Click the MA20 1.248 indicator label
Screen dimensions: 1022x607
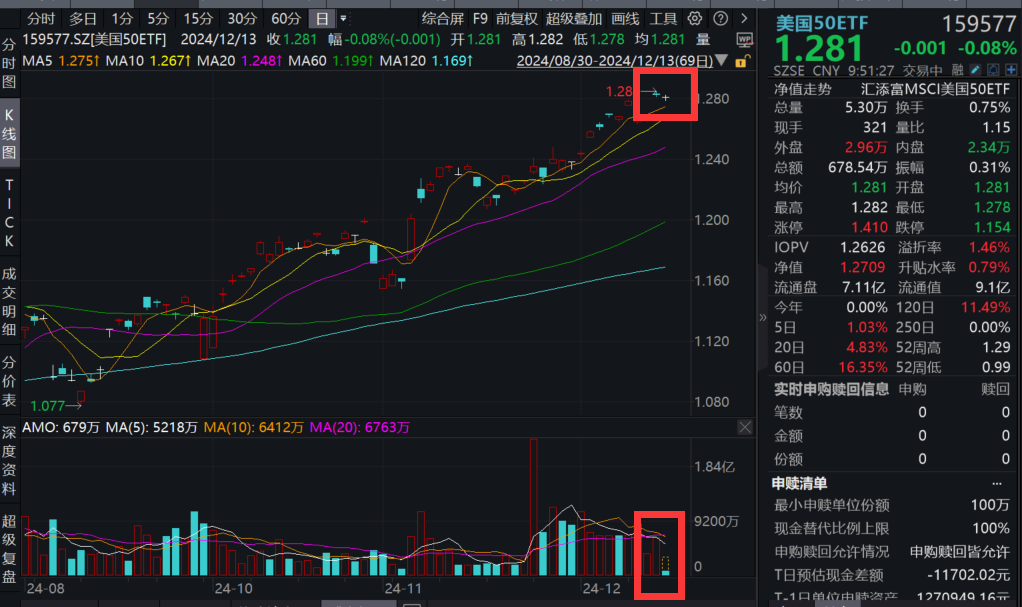pyautogui.click(x=239, y=61)
